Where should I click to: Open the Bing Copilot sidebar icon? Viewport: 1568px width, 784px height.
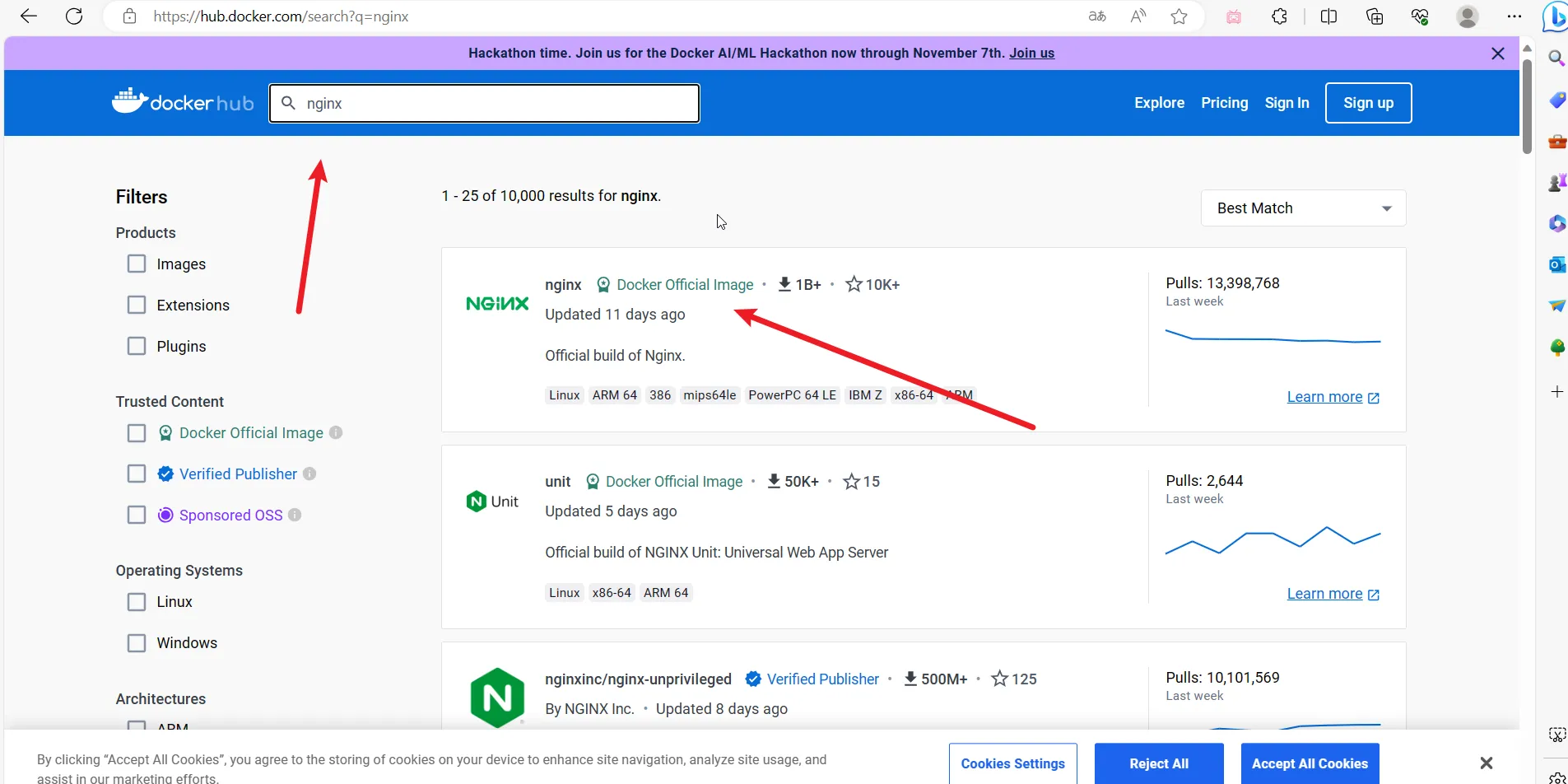tap(1555, 16)
